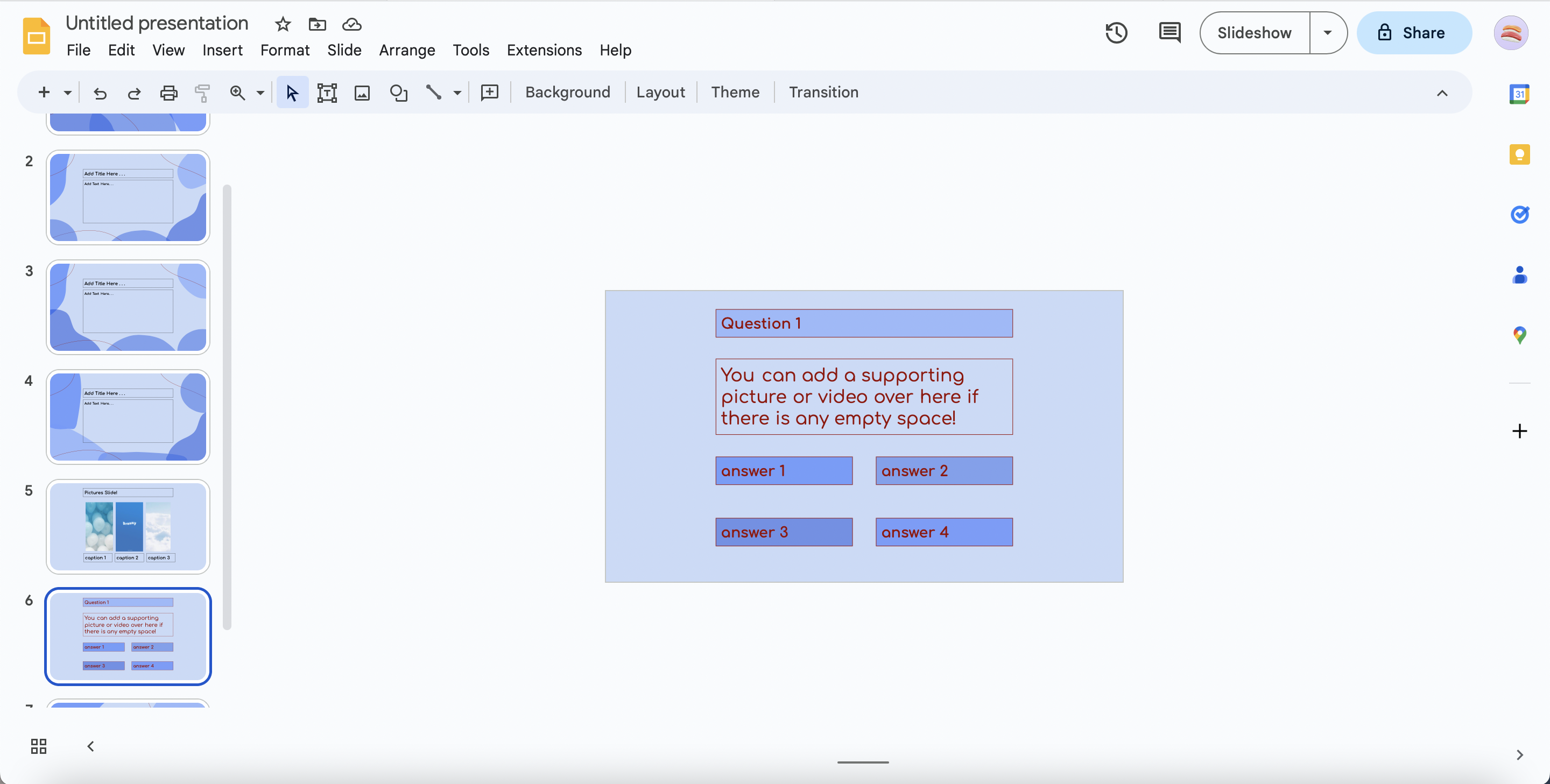The image size is (1550, 784).
Task: Open the Arrange menu
Action: [x=407, y=50]
